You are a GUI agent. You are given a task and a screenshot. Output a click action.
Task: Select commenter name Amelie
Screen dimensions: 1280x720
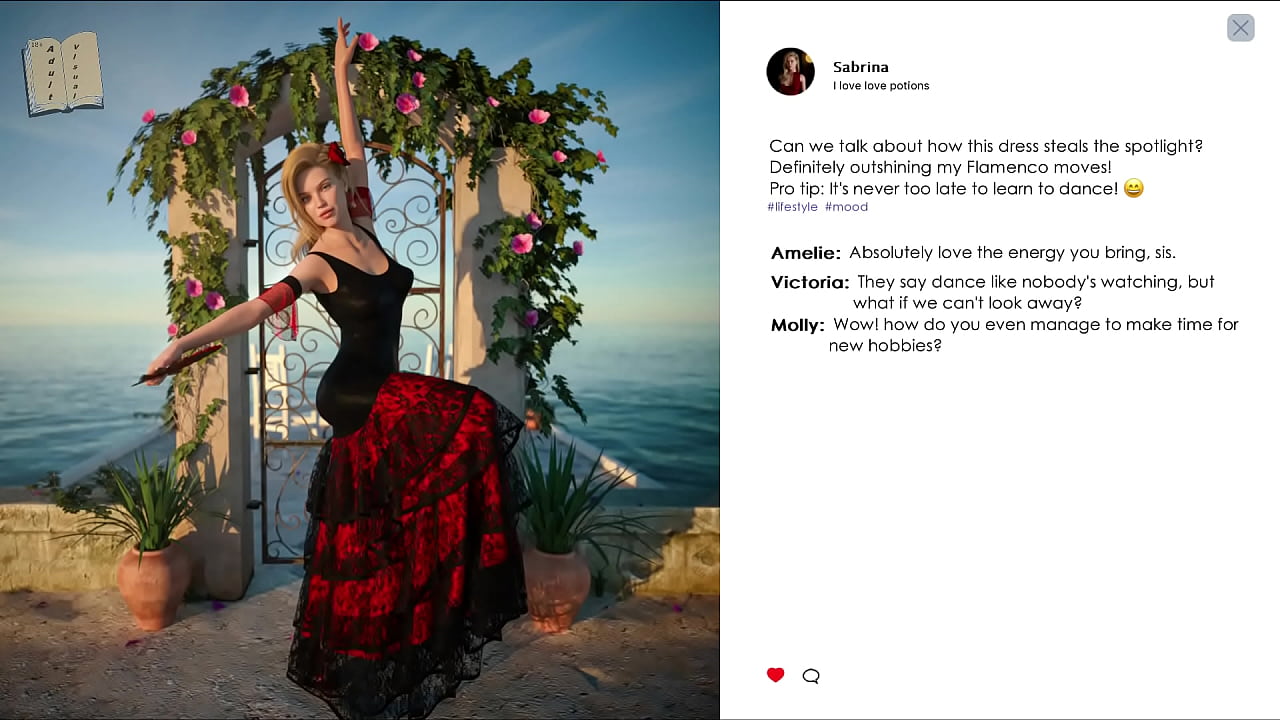[805, 253]
